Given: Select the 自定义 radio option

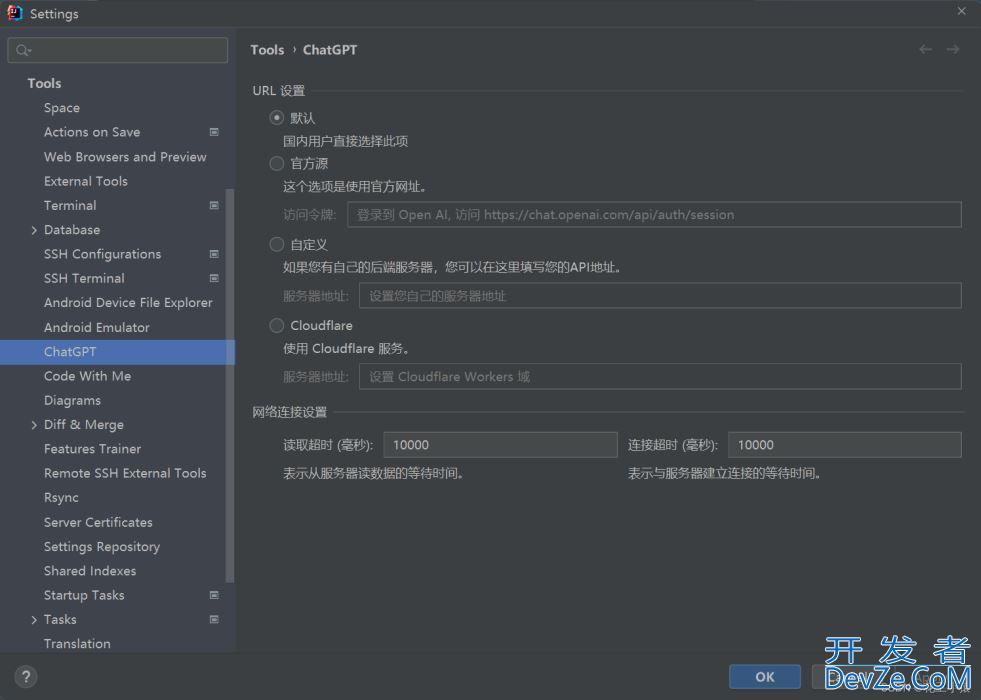Looking at the screenshot, I should [277, 244].
